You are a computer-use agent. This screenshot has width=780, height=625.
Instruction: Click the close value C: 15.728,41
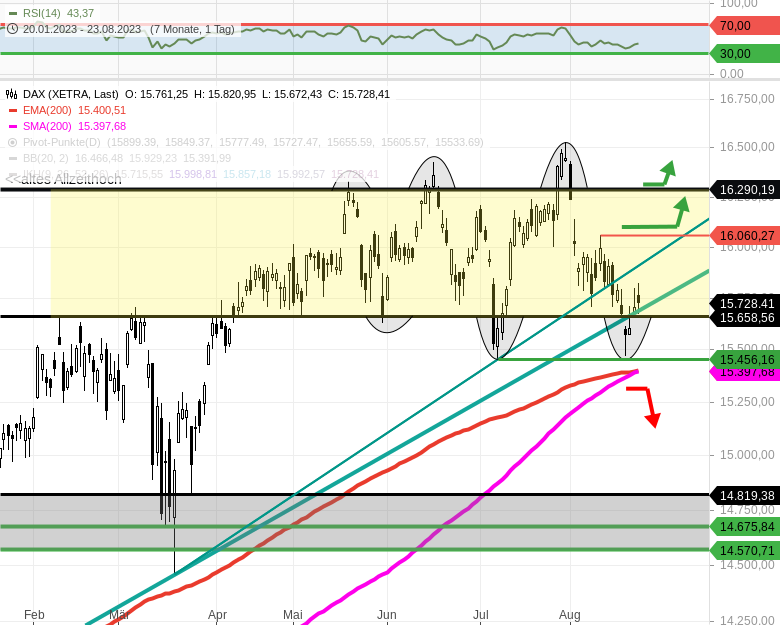(359, 94)
